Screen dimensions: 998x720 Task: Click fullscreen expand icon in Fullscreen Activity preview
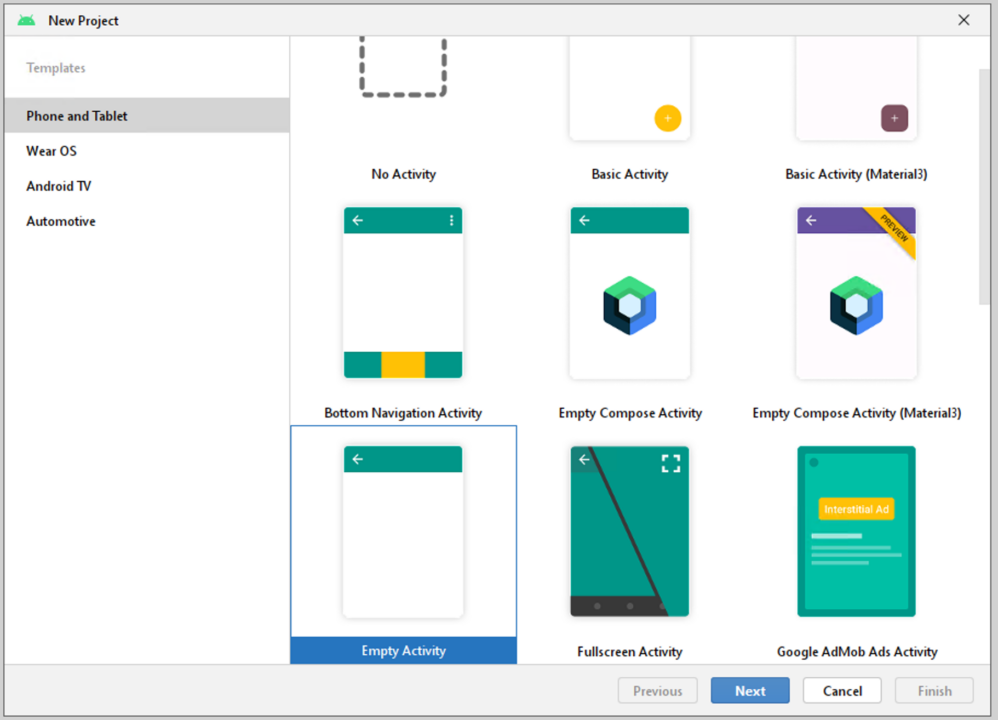coord(671,463)
